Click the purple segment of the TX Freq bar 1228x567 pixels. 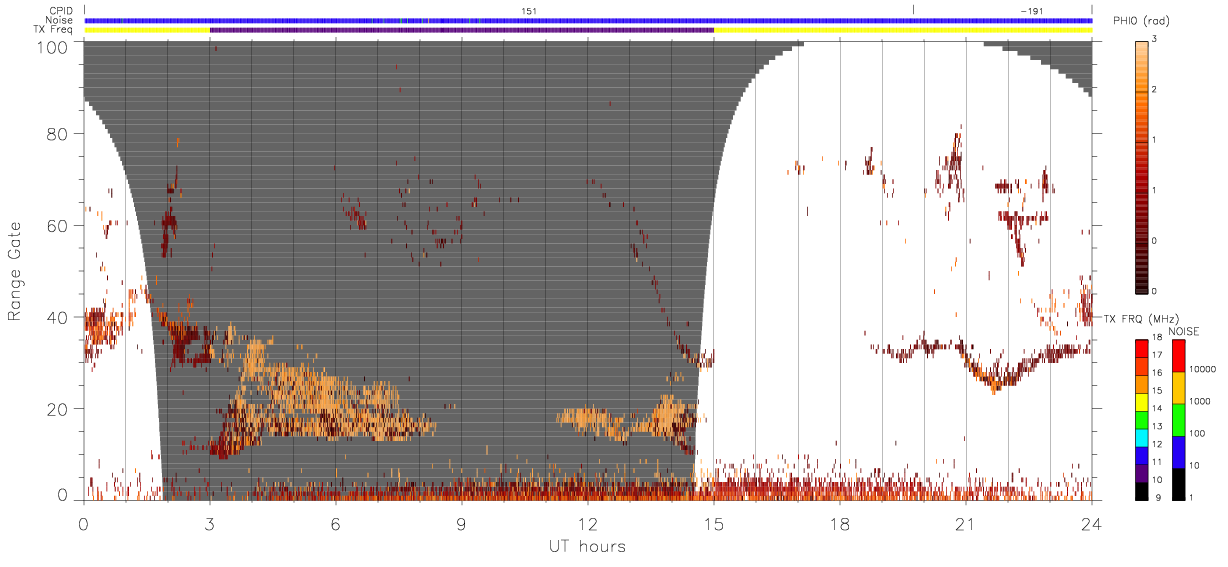click(461, 30)
